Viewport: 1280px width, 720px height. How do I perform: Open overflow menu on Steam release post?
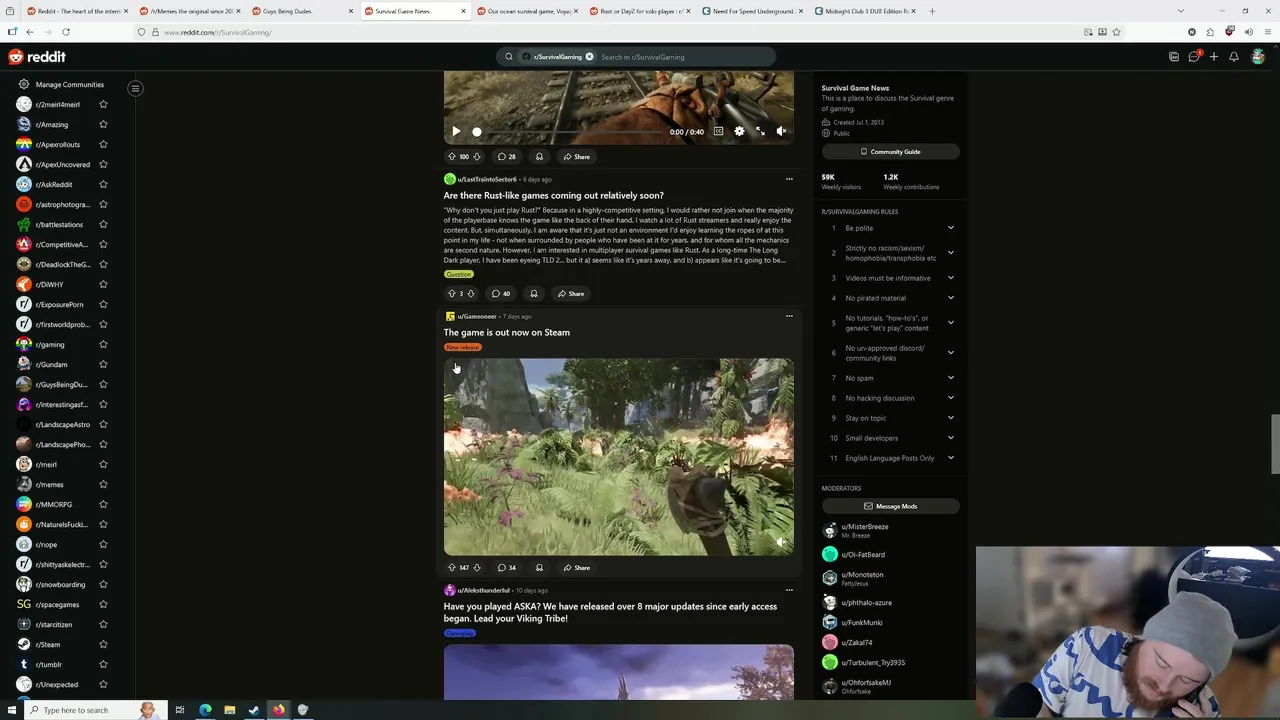[789, 316]
